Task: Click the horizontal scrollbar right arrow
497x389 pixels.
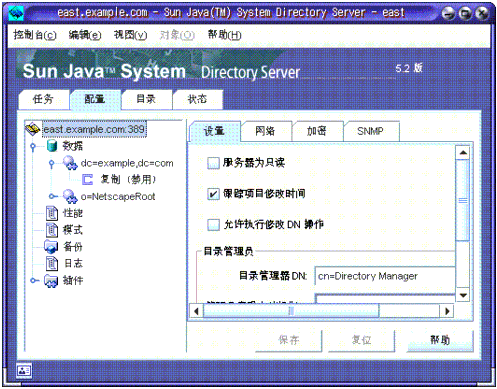Action: [447, 311]
